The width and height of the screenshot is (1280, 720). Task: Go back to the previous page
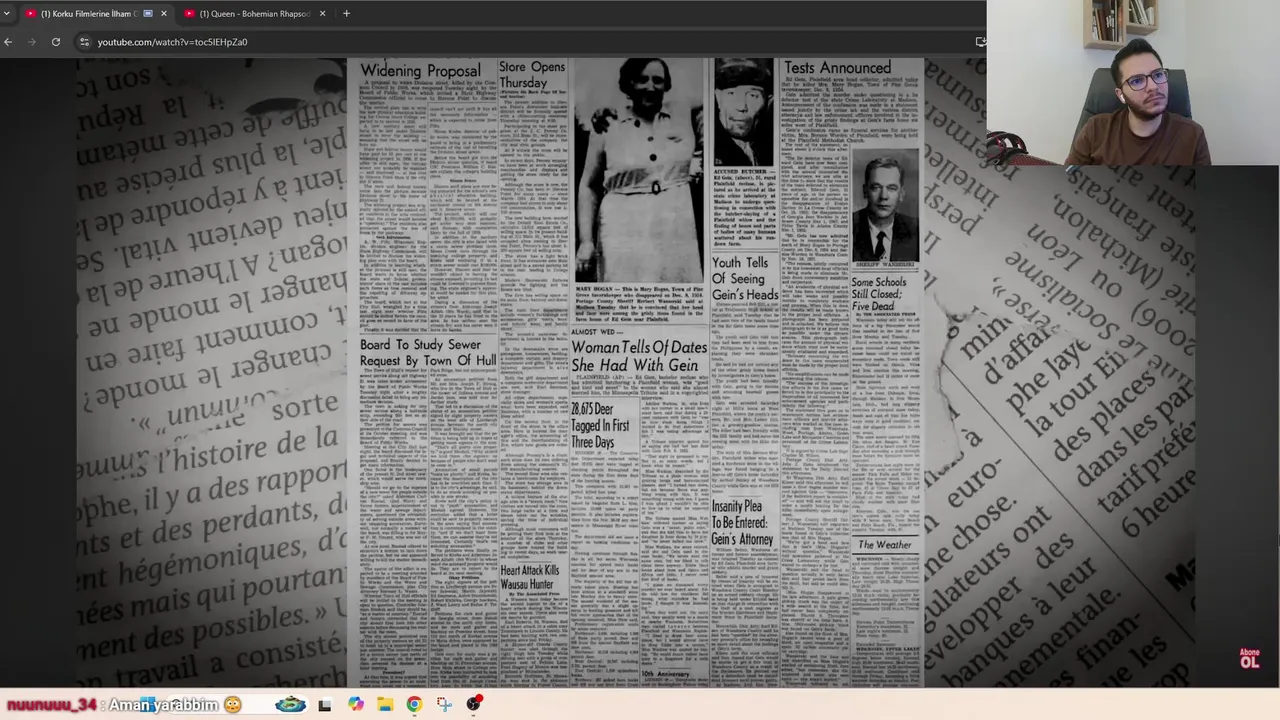[x=8, y=42]
